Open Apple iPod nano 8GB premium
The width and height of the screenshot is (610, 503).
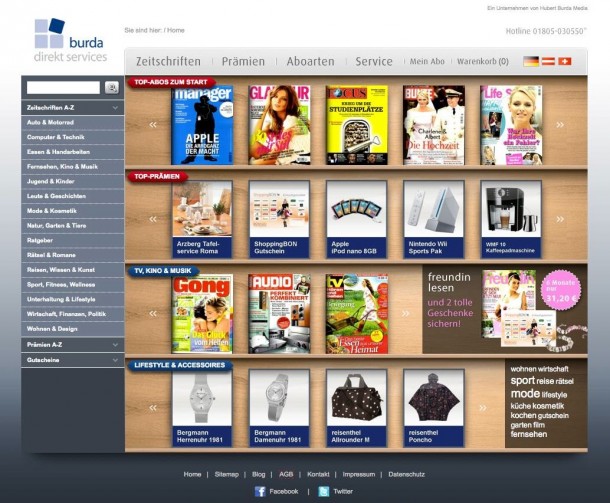pyautogui.click(x=357, y=219)
